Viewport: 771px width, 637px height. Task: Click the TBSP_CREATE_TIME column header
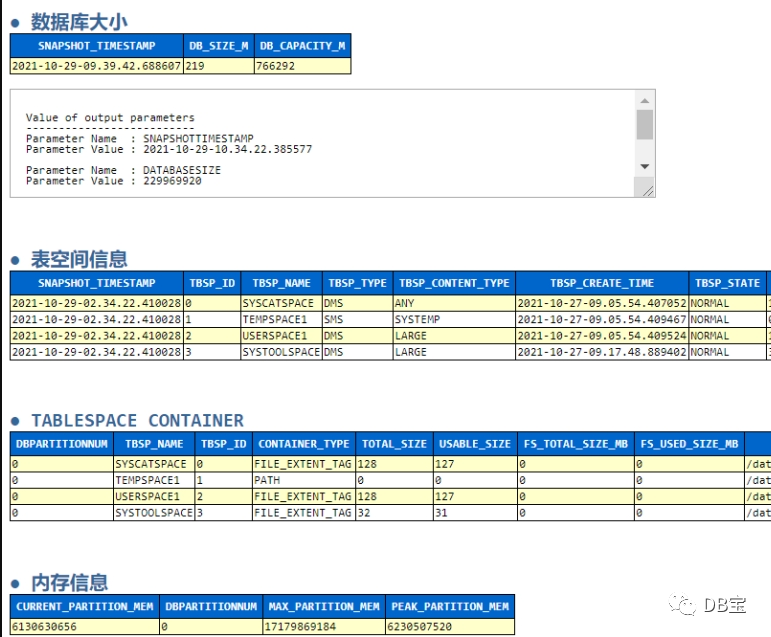click(x=602, y=283)
